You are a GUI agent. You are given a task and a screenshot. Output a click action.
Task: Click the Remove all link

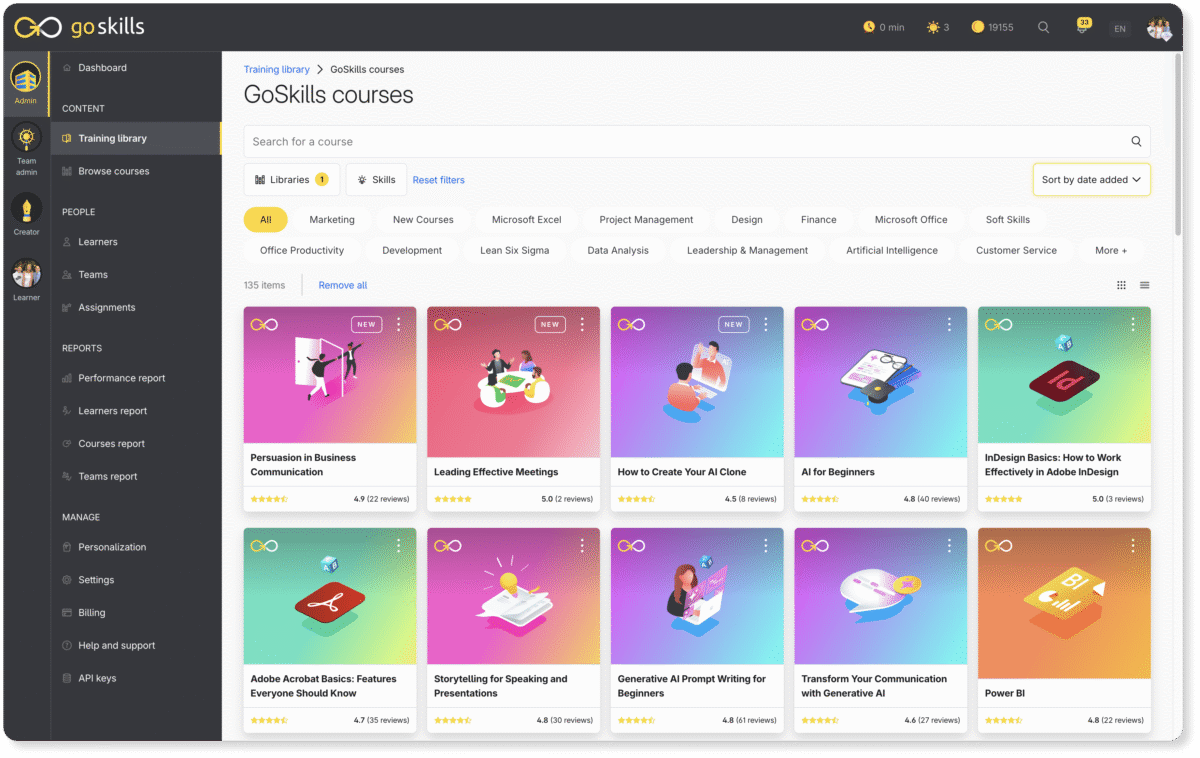click(343, 285)
